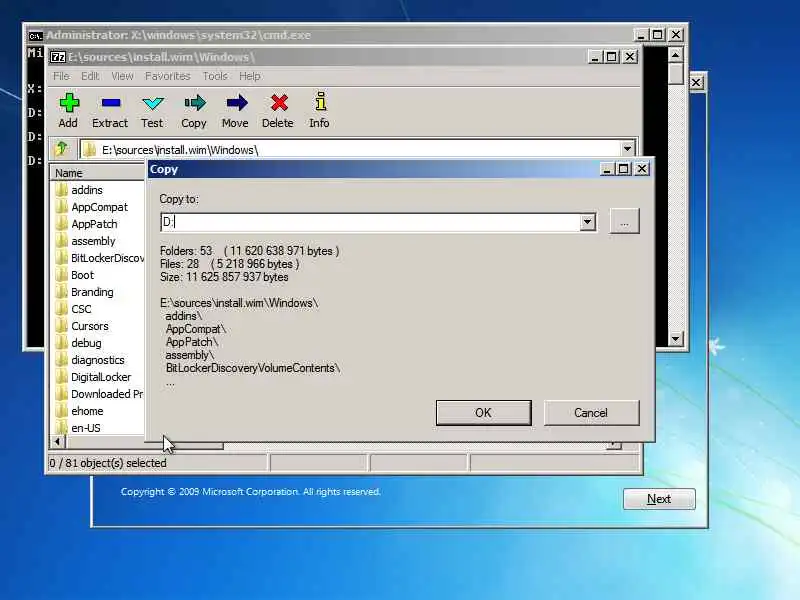Click the down arrow on the cmd window scrollbar
The height and width of the screenshot is (600, 800).
point(676,338)
